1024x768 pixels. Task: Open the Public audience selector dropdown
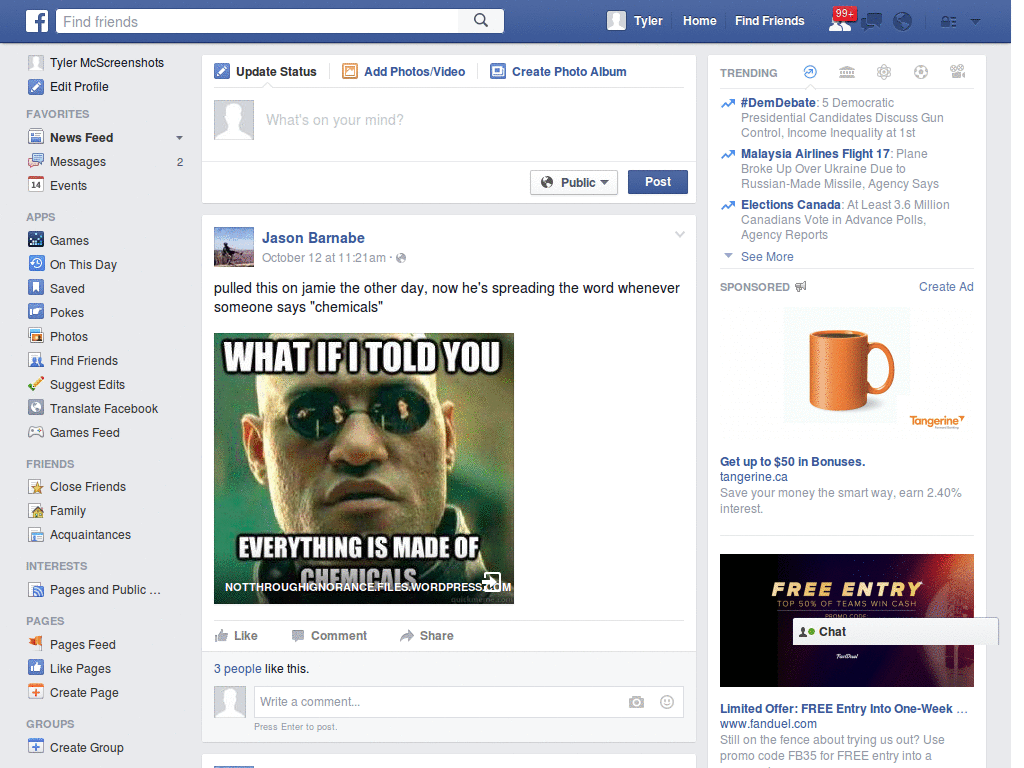[x=573, y=182]
